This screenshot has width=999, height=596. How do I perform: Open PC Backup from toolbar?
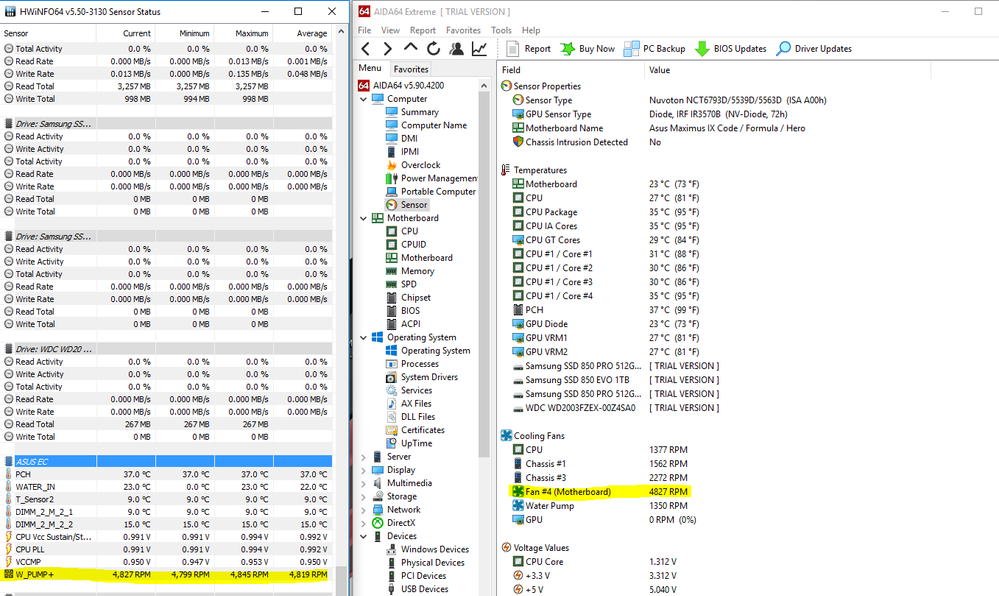[654, 48]
